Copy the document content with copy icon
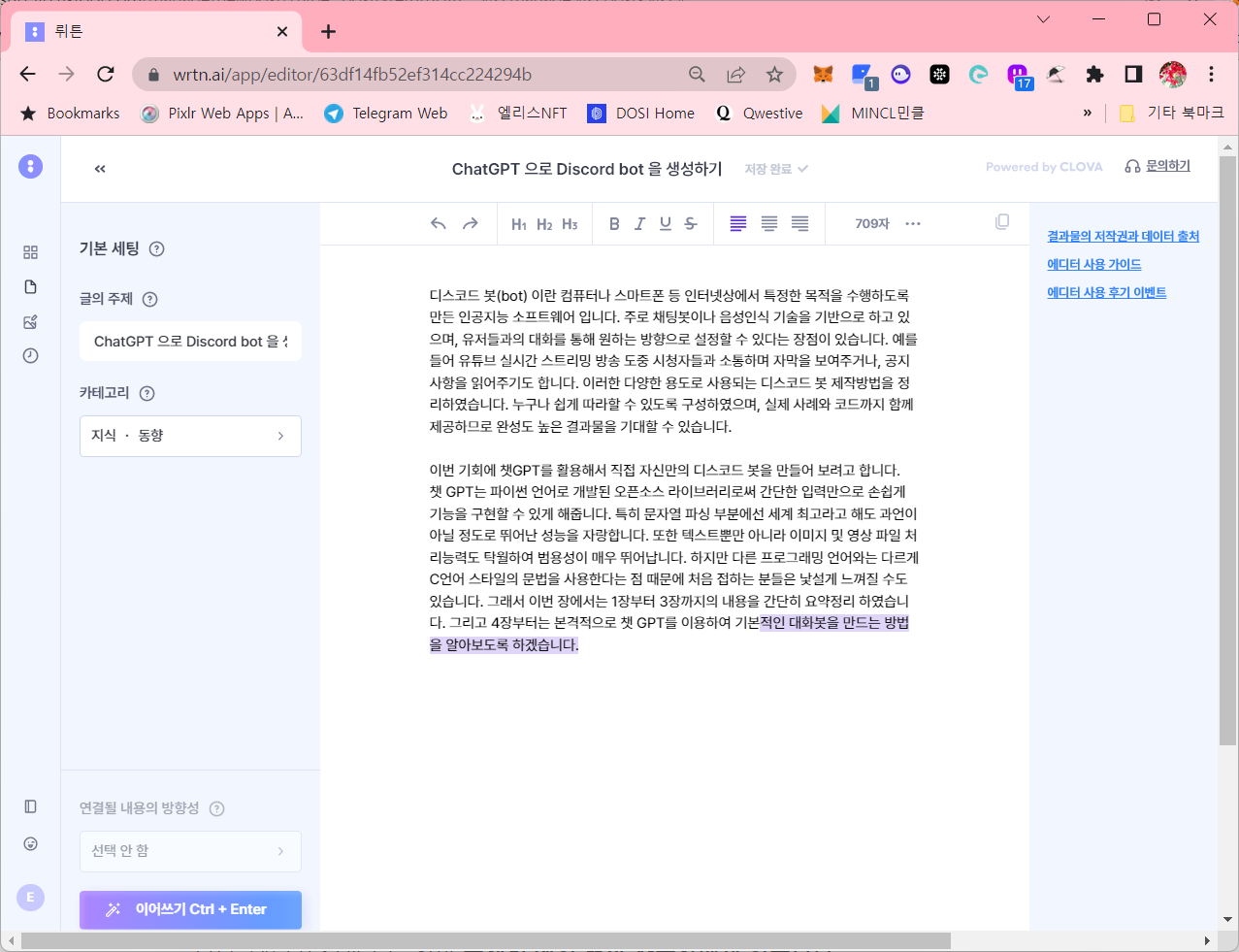 pos(1002,222)
